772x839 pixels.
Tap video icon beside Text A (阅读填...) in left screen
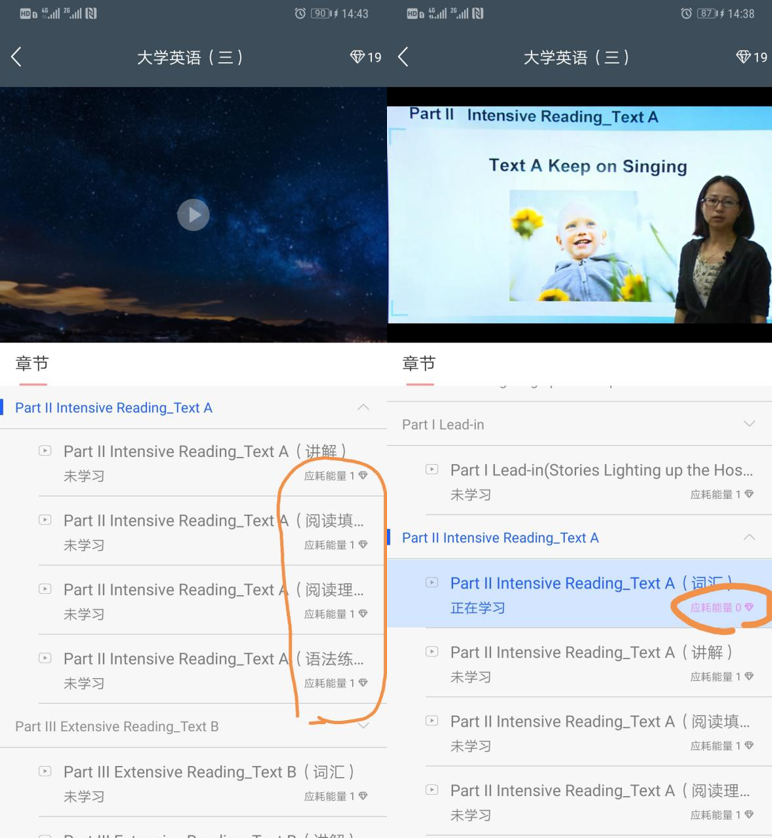(45, 520)
